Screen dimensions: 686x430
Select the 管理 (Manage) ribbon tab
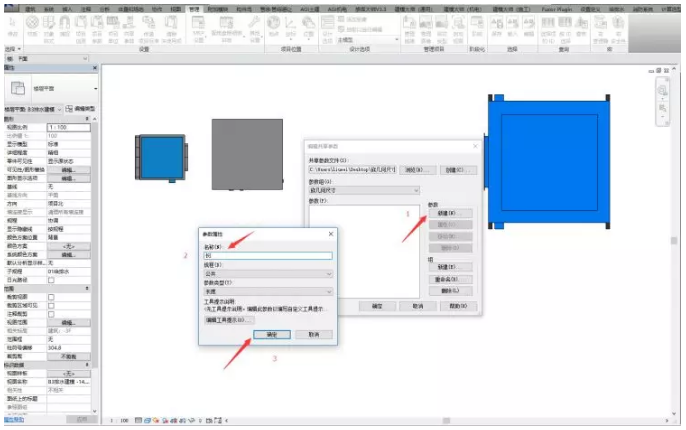[x=193, y=6]
